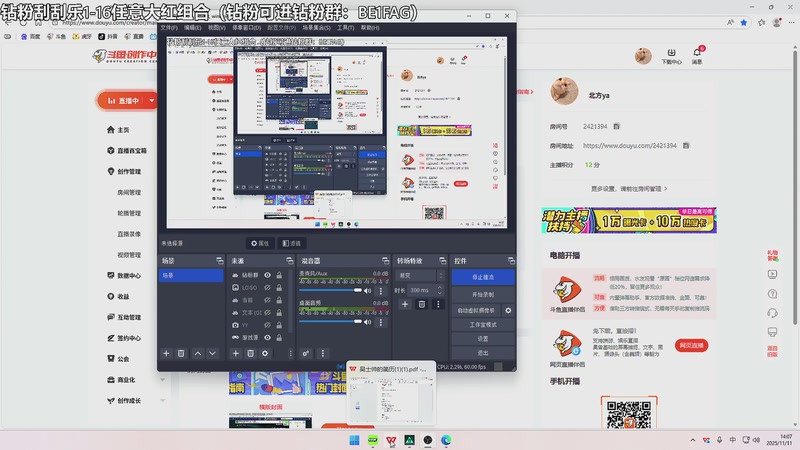This screenshot has width=800, height=450.
Task: Open OBS 编辑(E) menu
Action: coord(192,28)
